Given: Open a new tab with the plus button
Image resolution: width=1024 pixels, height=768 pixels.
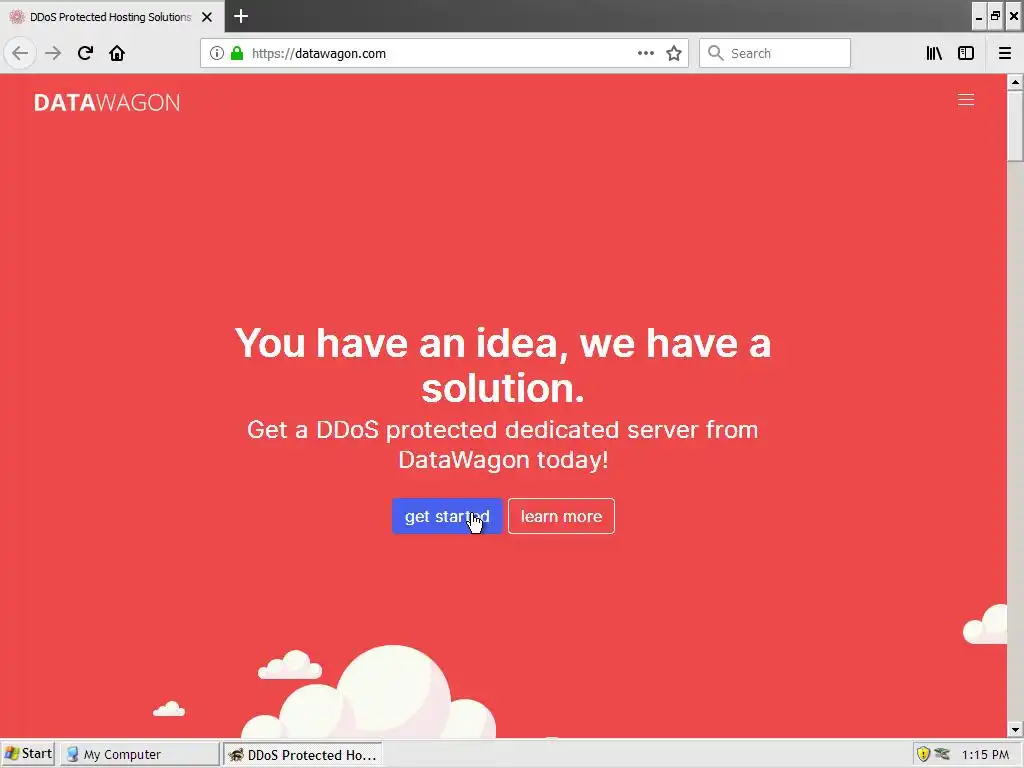Looking at the screenshot, I should pos(241,16).
